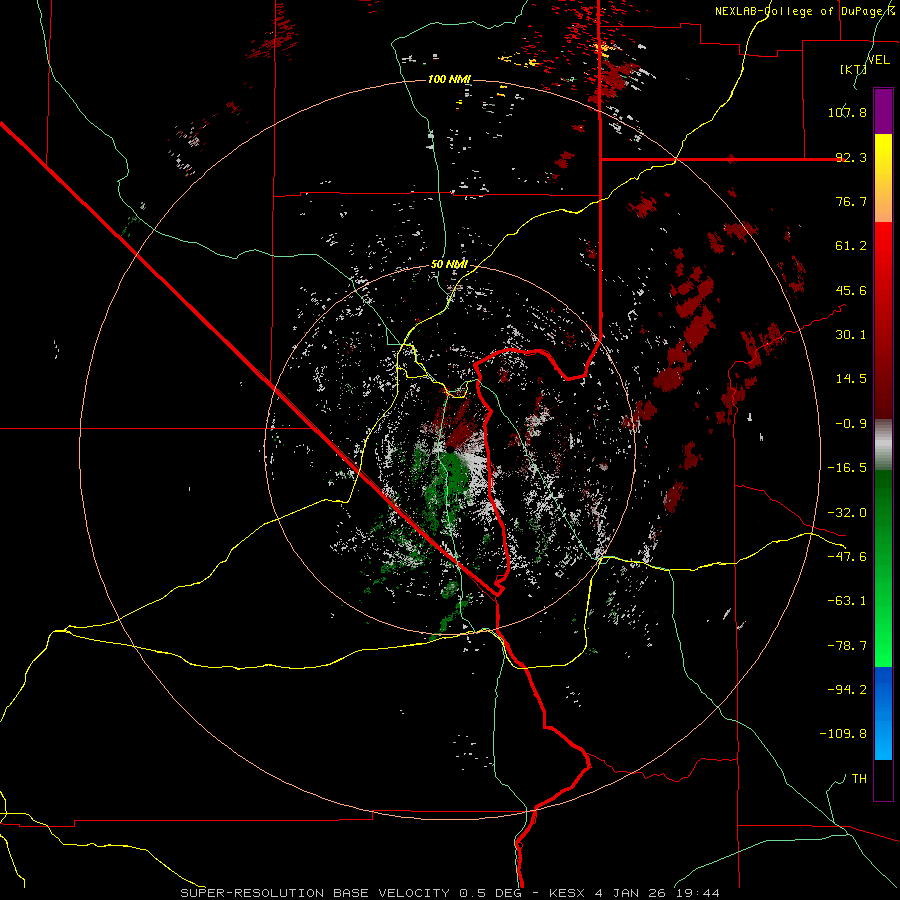
Task: Click the 50 NMI range ring label
Action: (x=449, y=265)
